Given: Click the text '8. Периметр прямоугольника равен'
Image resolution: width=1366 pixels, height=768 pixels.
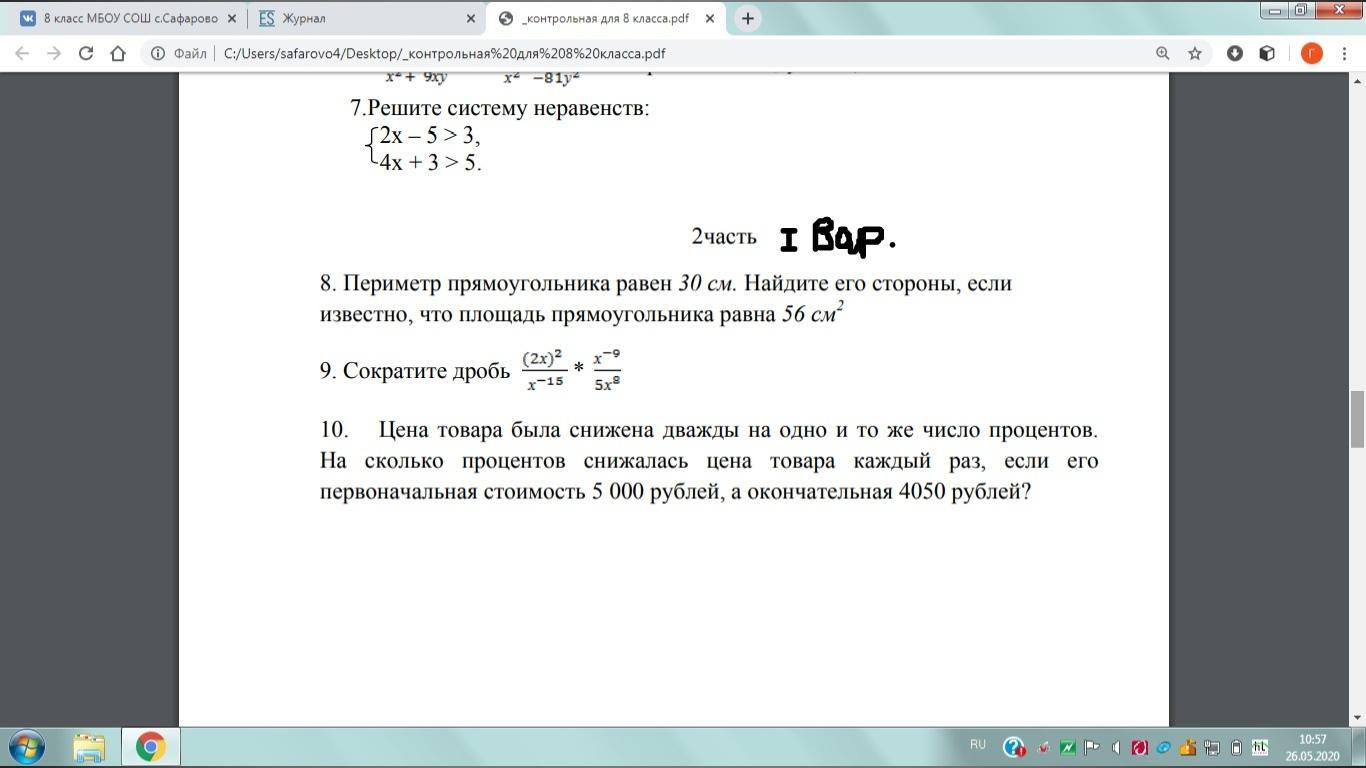Looking at the screenshot, I should click(x=497, y=283).
